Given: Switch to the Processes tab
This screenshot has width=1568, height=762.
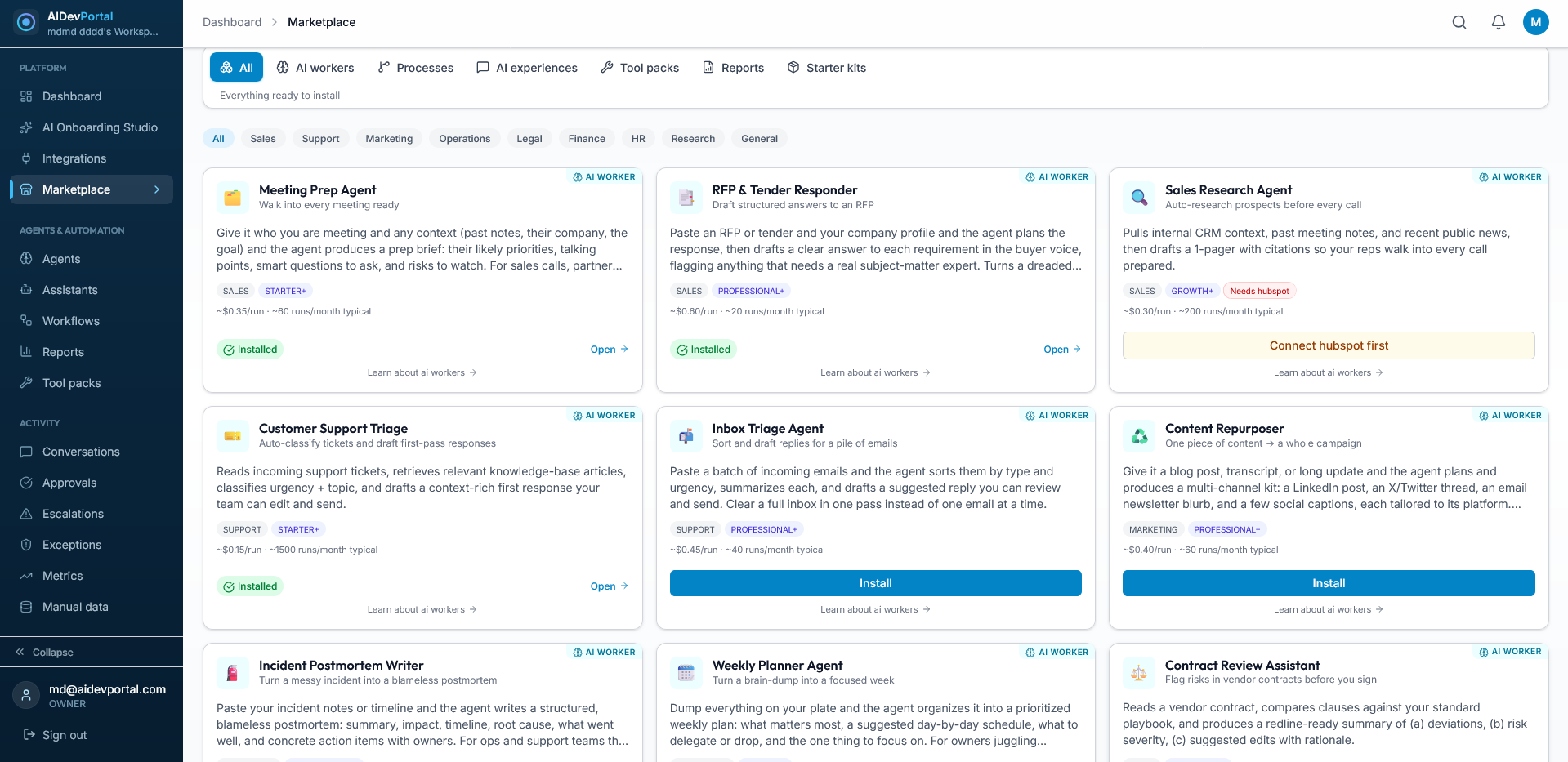Looking at the screenshot, I should point(416,68).
